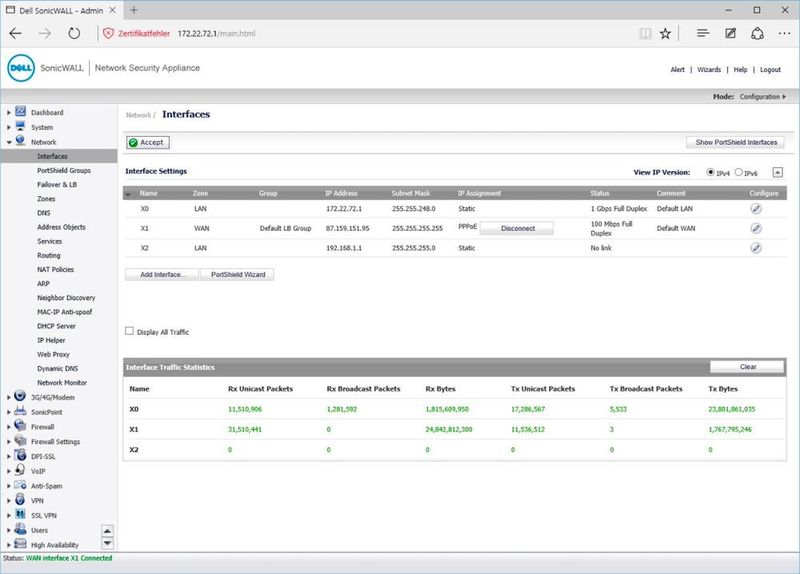Expand the VPN node arrow

tap(9, 501)
